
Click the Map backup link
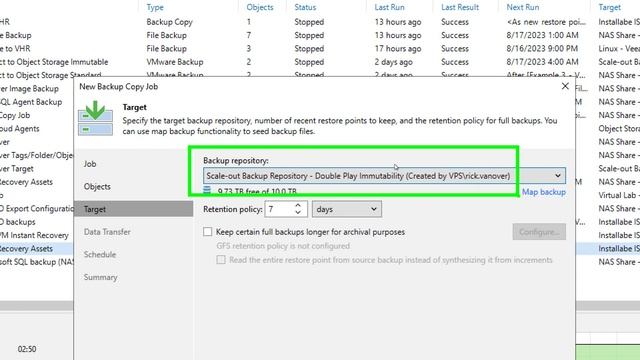[x=544, y=192]
